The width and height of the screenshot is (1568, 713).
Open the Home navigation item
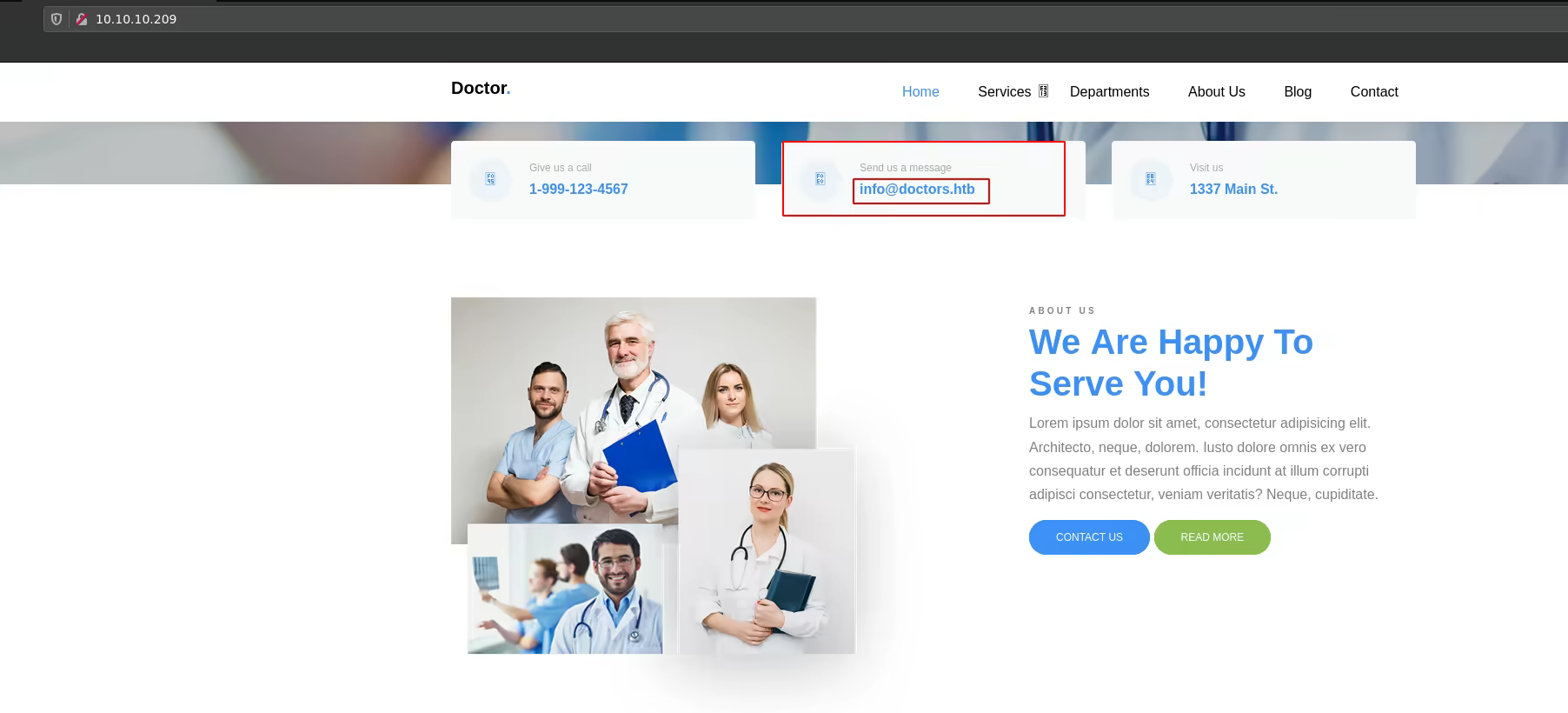tap(920, 92)
